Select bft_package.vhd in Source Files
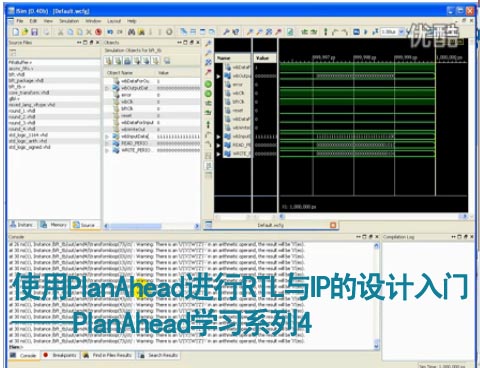 [x=26, y=80]
